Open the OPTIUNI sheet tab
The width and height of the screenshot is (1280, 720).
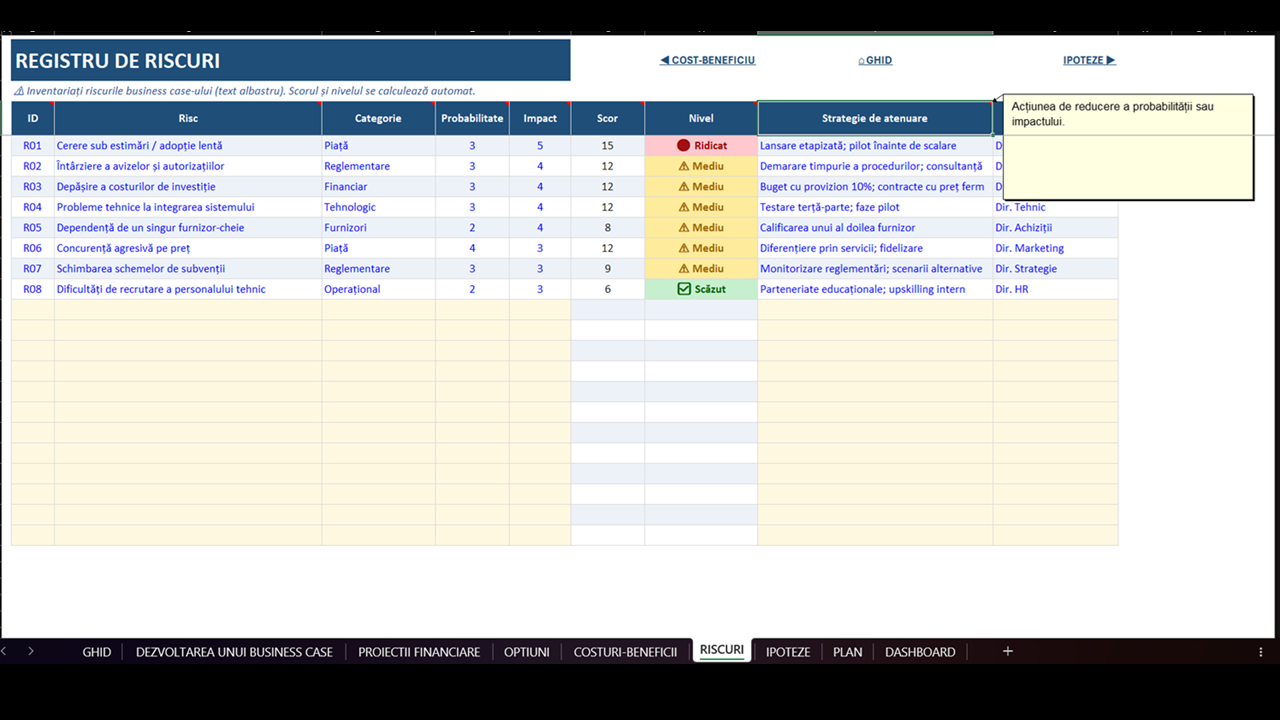tap(527, 652)
